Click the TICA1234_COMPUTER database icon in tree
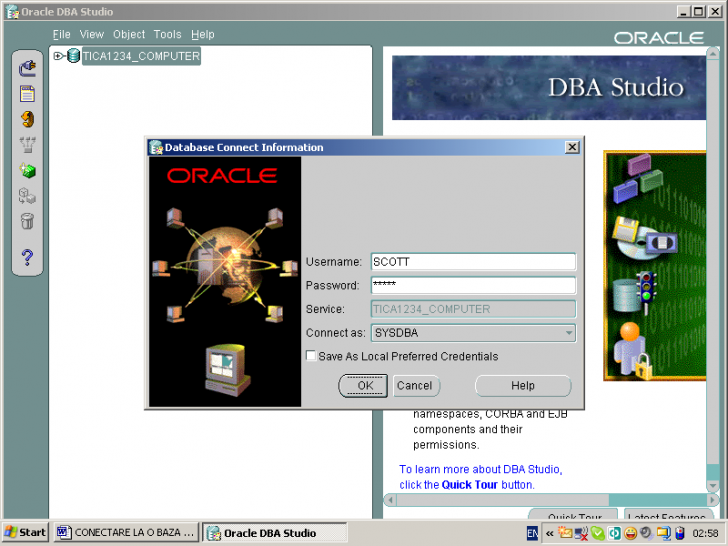Screen dimensions: 728x546 pyautogui.click(x=73, y=56)
